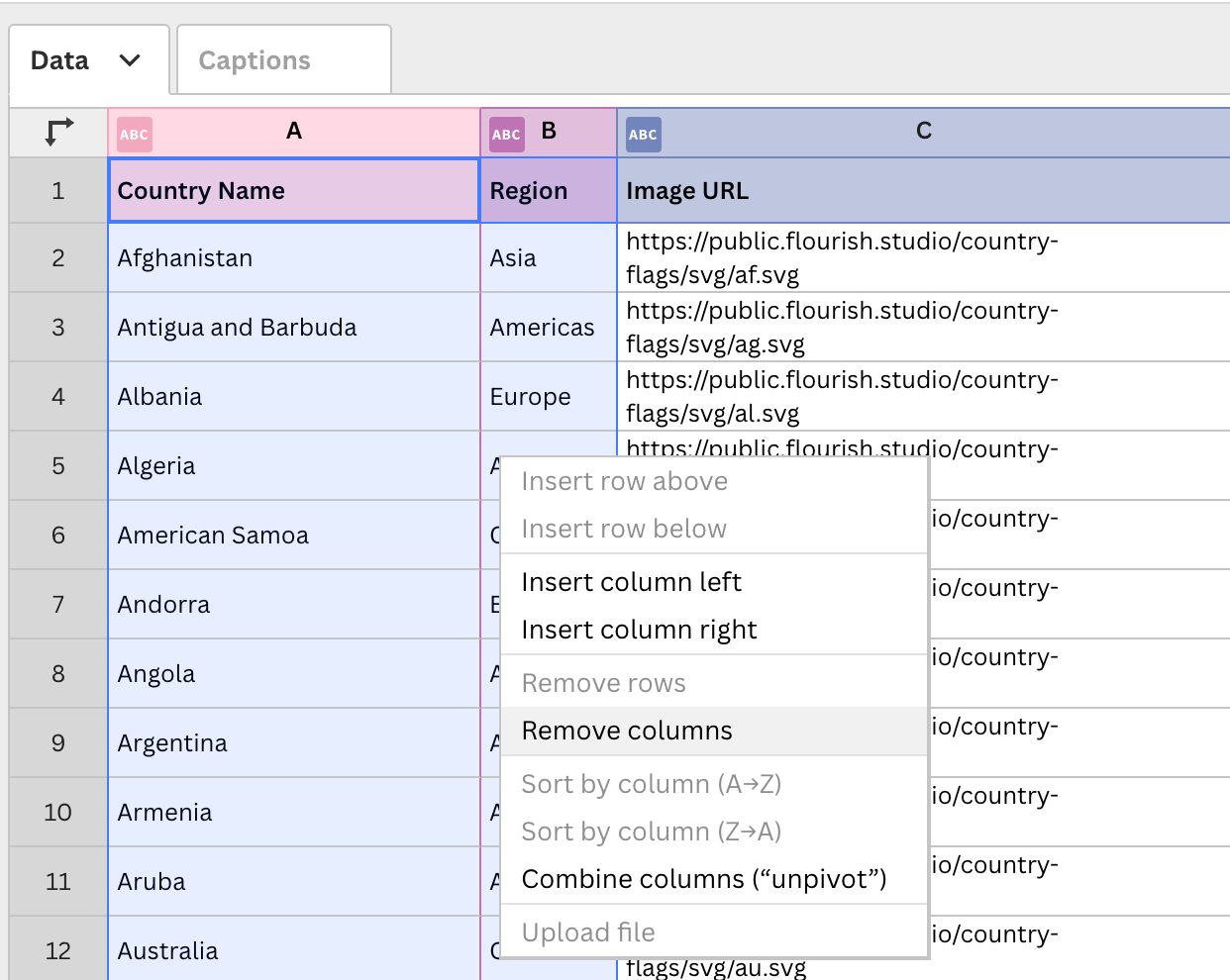Select column header A

pyautogui.click(x=294, y=130)
